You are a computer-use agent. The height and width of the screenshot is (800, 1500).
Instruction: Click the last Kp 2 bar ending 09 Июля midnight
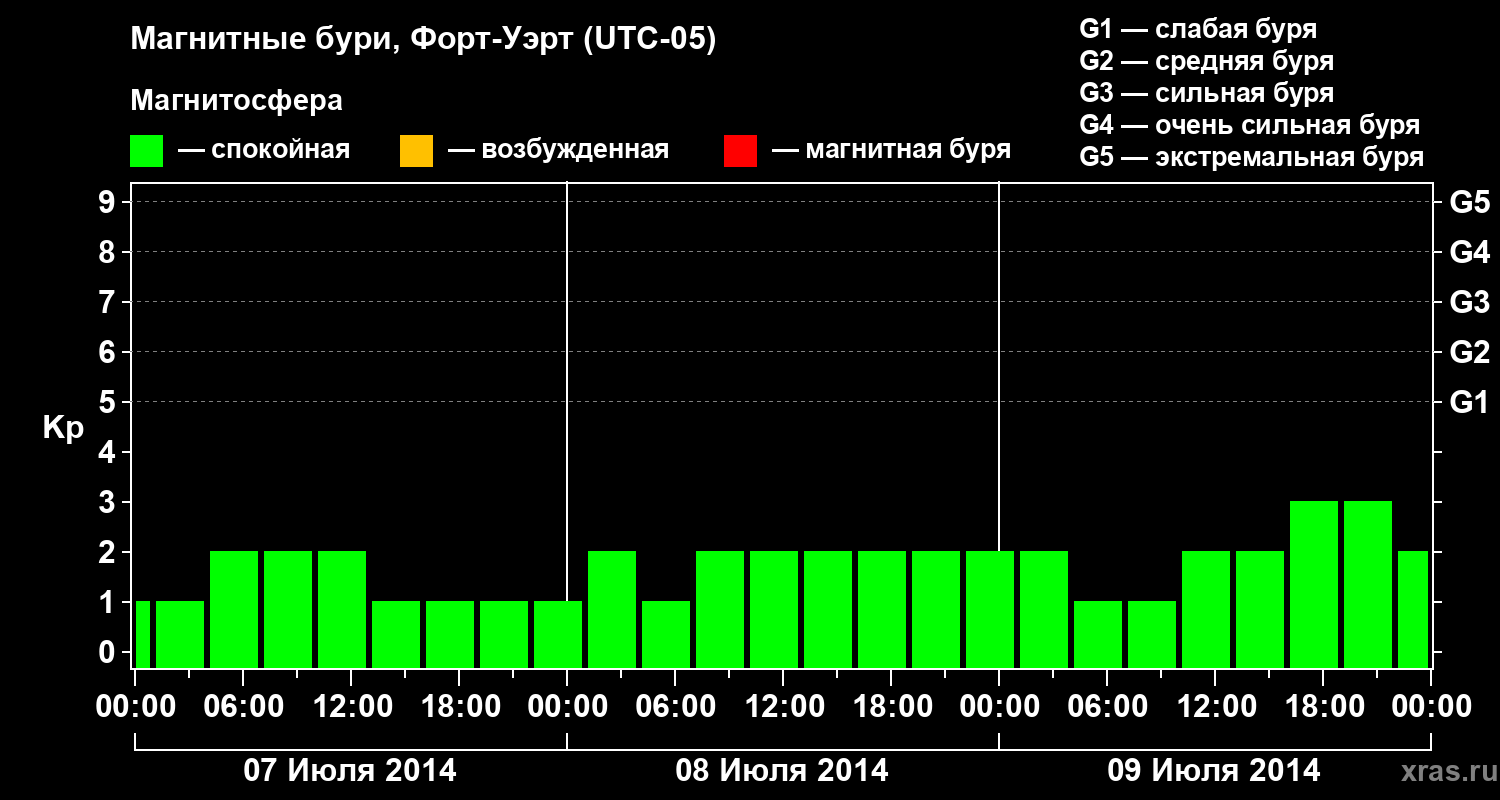point(1413,609)
